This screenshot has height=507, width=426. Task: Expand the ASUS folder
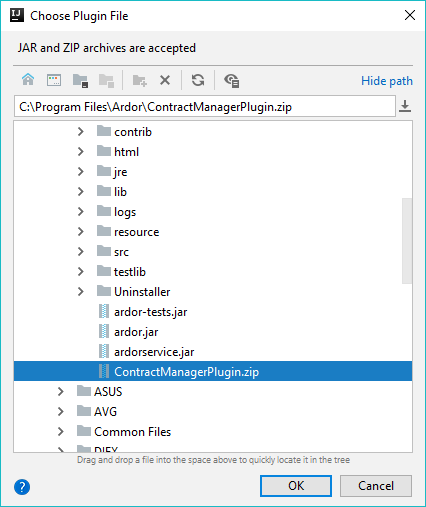[x=60, y=392]
